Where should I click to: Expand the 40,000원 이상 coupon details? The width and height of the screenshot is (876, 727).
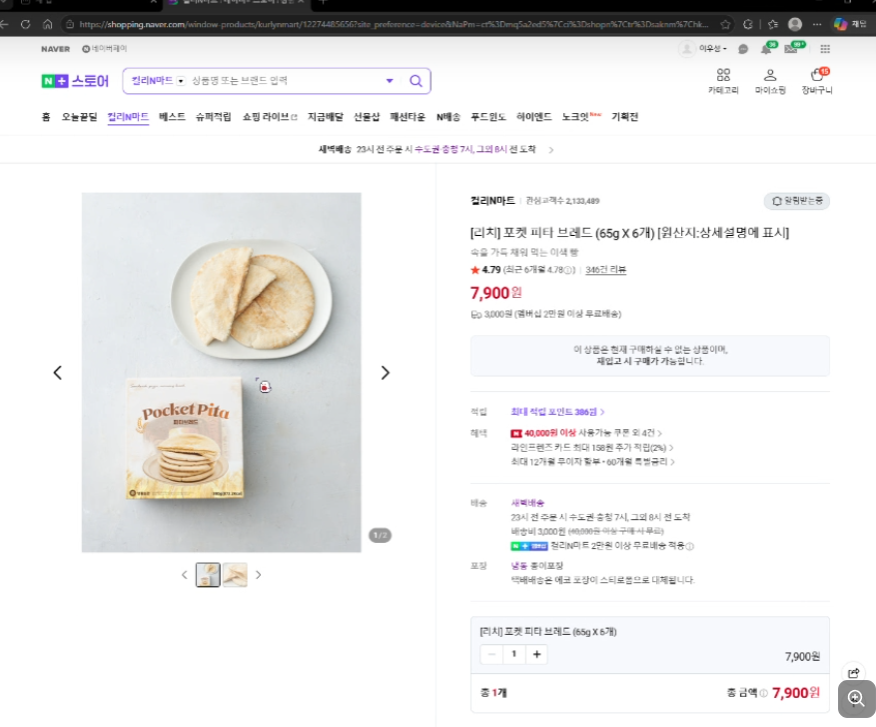[586, 433]
